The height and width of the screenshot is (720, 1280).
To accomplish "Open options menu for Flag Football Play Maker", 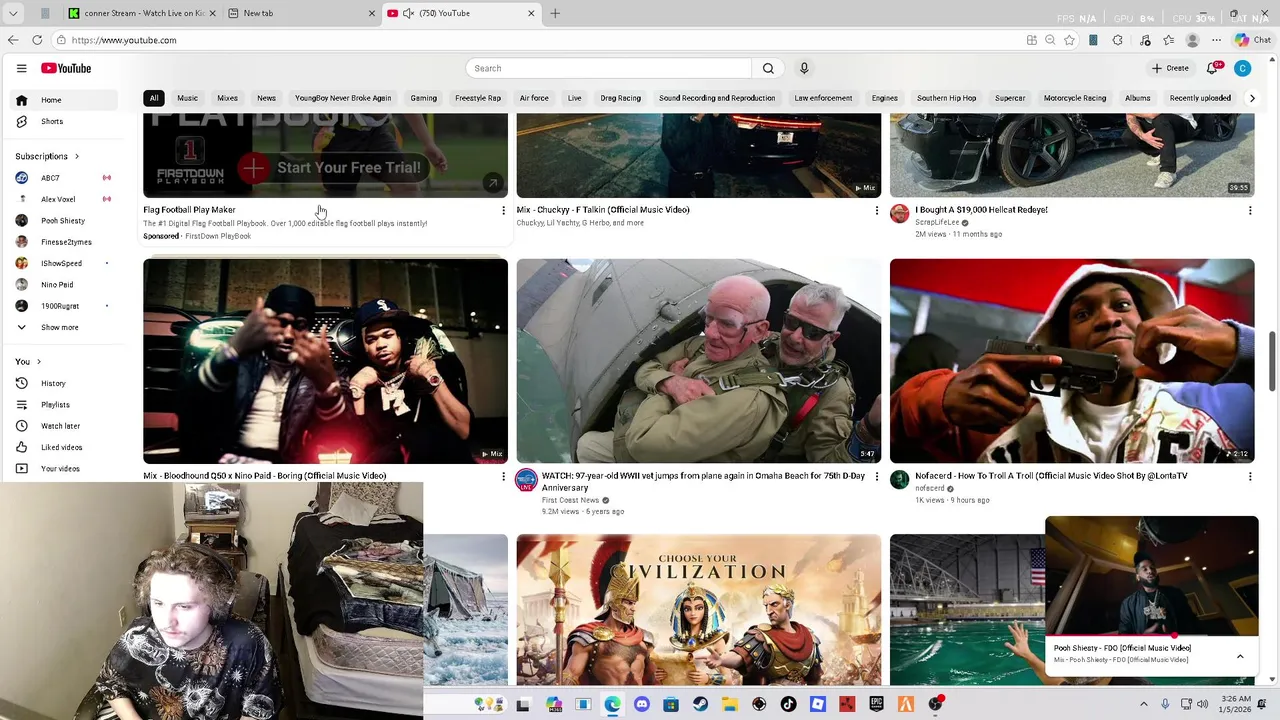I will point(503,210).
